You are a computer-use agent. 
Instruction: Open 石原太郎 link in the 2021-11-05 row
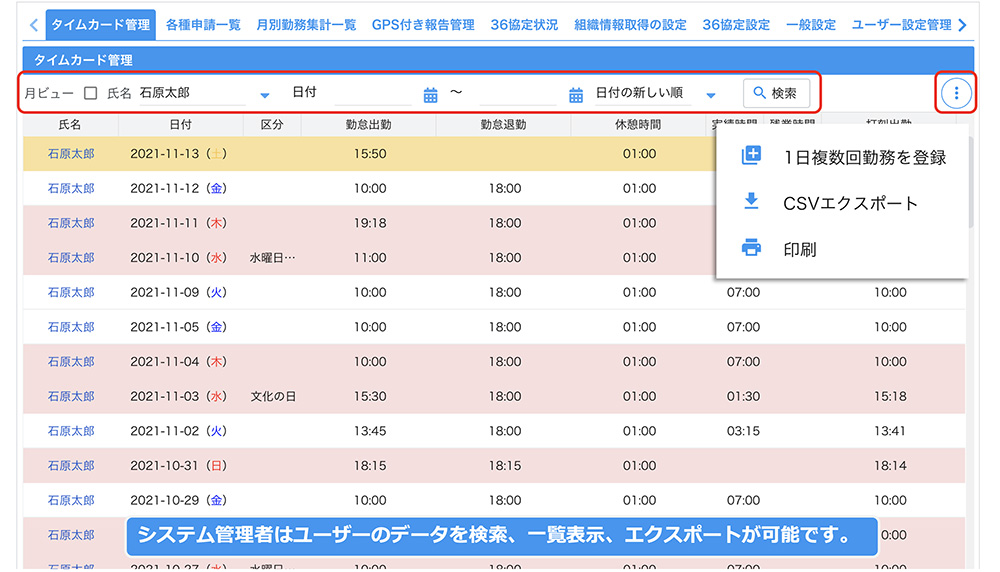tap(71, 327)
